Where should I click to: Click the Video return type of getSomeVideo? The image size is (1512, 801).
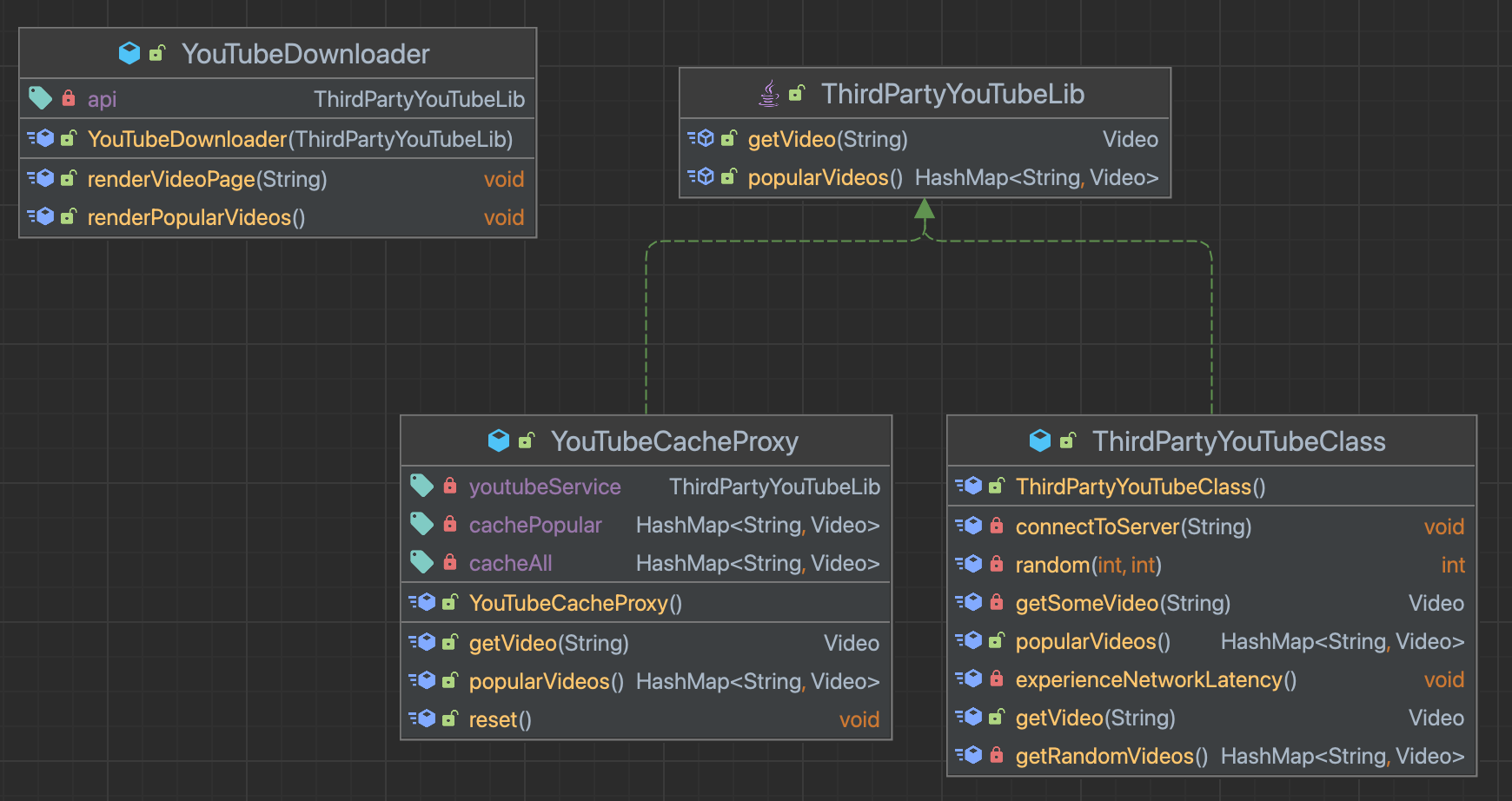[x=1436, y=603]
